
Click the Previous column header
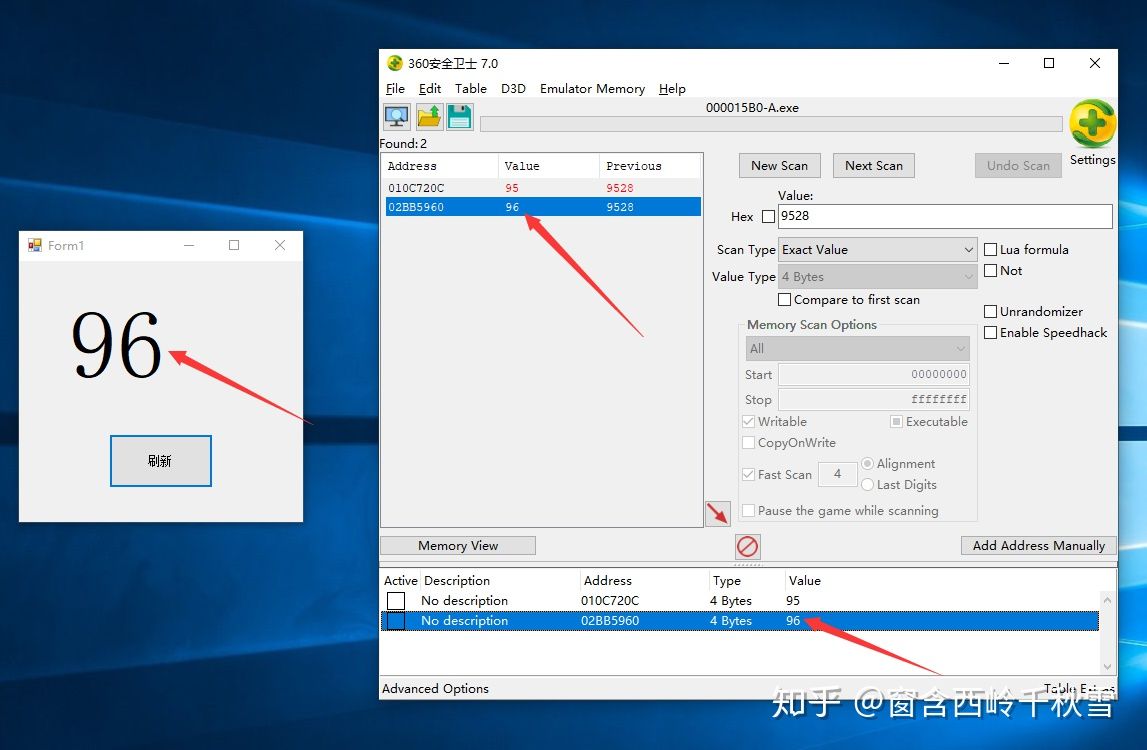(x=650, y=166)
